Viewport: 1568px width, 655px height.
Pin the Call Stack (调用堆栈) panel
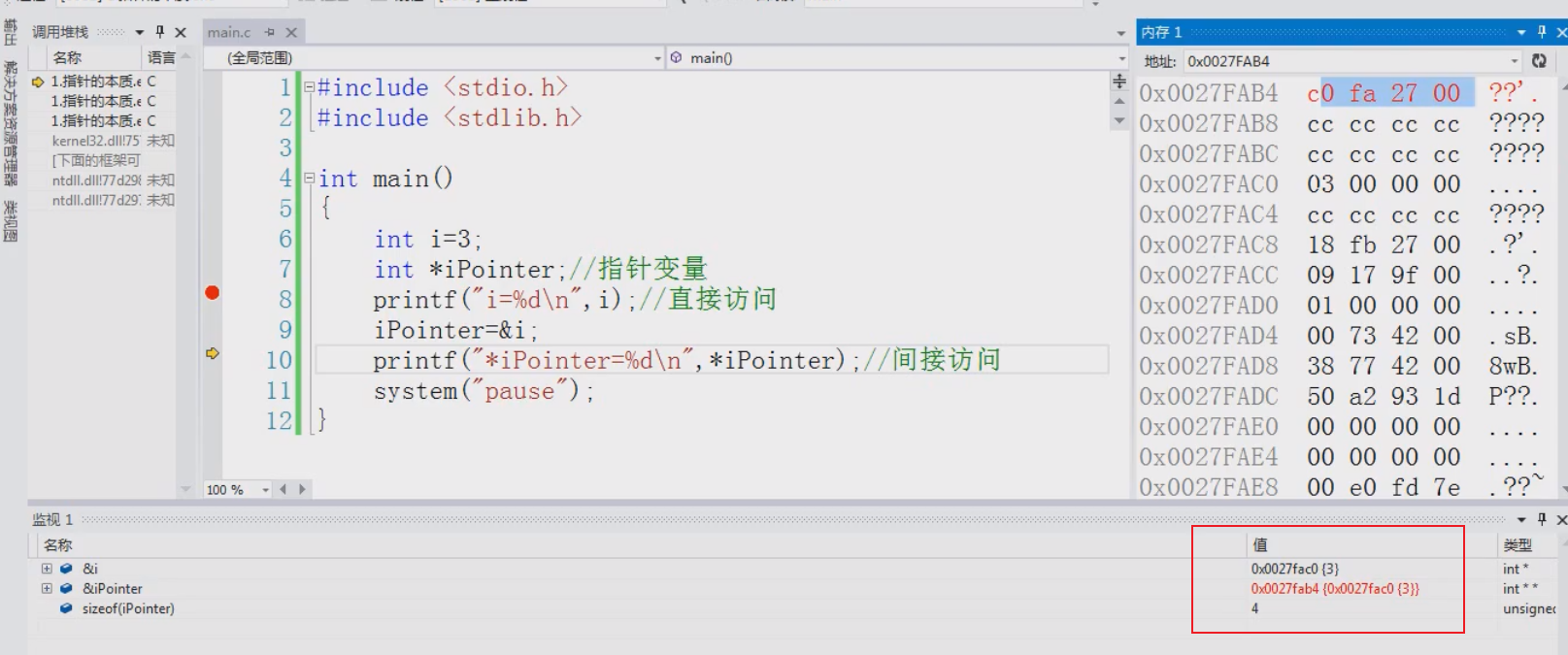click(160, 32)
